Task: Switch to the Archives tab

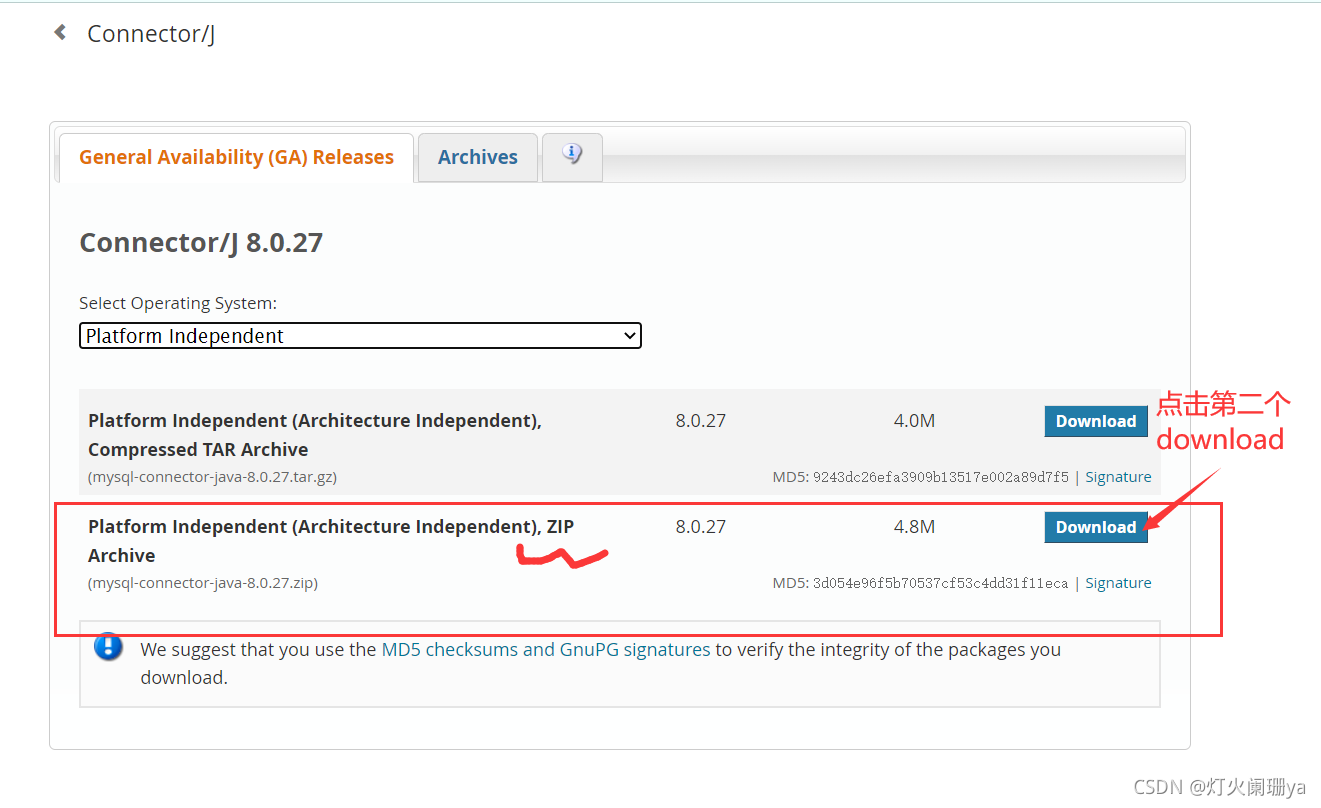Action: (478, 157)
